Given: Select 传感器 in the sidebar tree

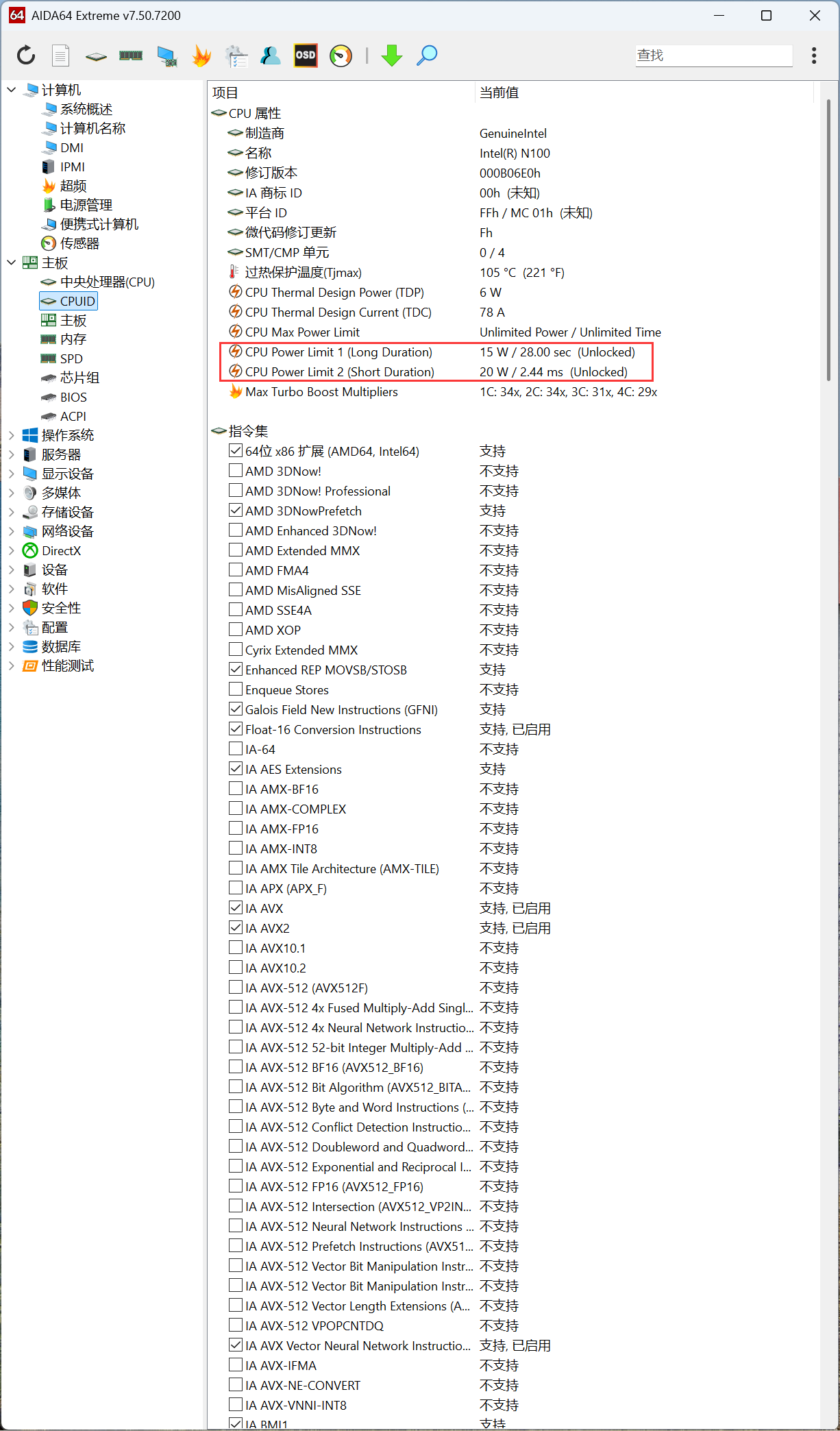Looking at the screenshot, I should pyautogui.click(x=79, y=243).
